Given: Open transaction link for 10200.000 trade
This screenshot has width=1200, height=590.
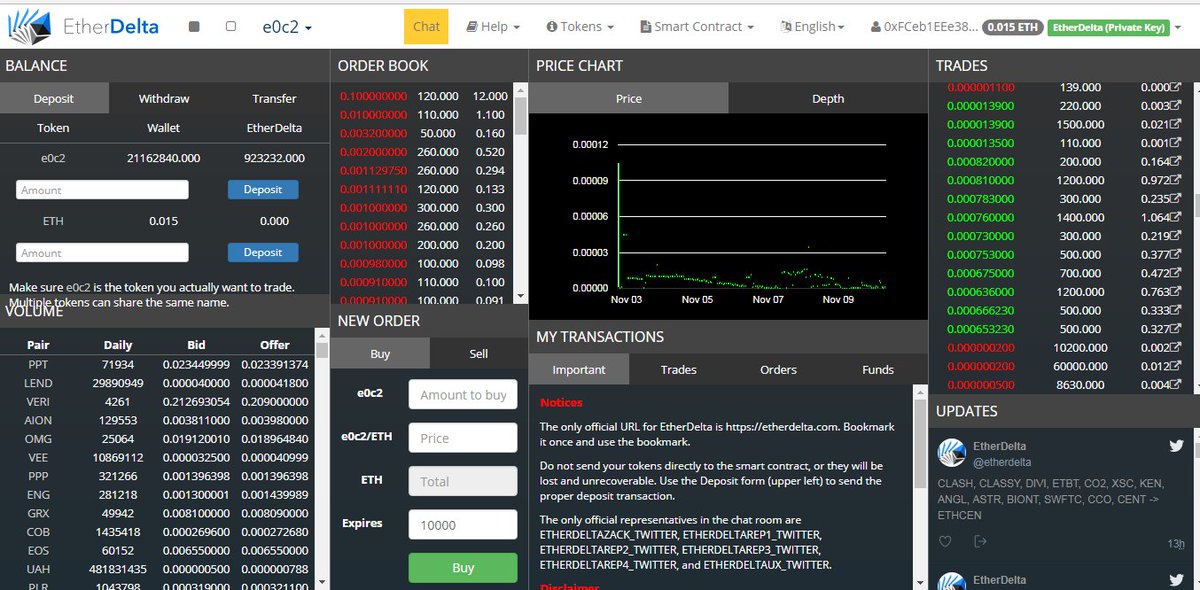Looking at the screenshot, I should coord(1176,347).
